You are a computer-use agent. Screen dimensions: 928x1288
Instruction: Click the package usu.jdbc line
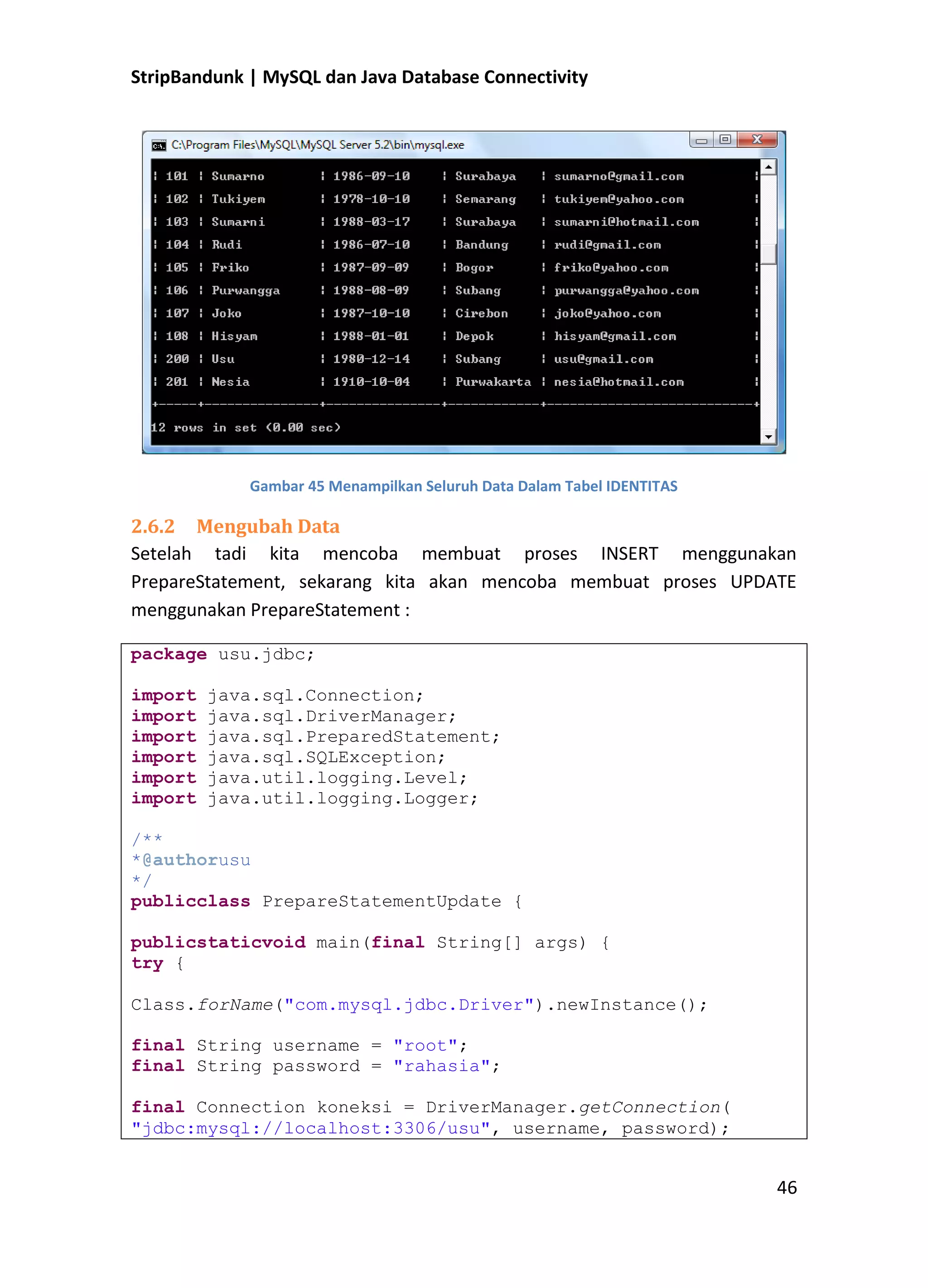[222, 654]
